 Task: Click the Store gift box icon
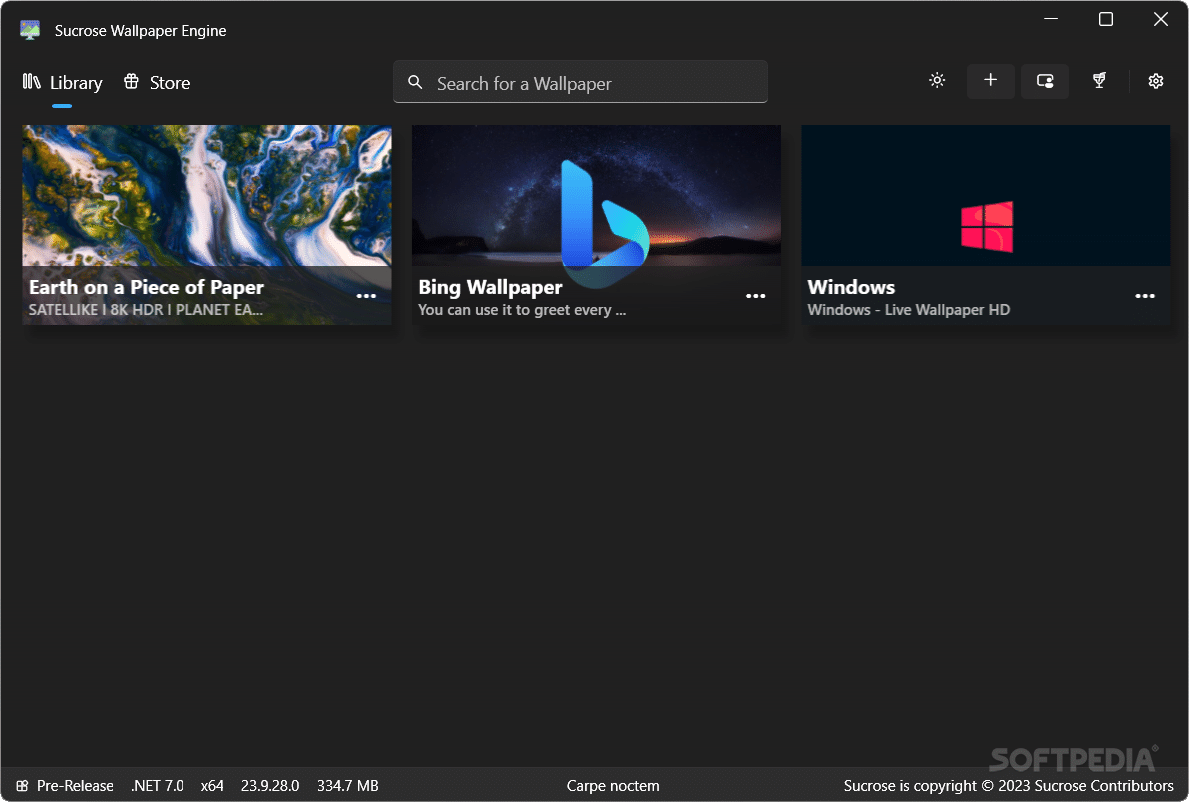click(x=131, y=81)
